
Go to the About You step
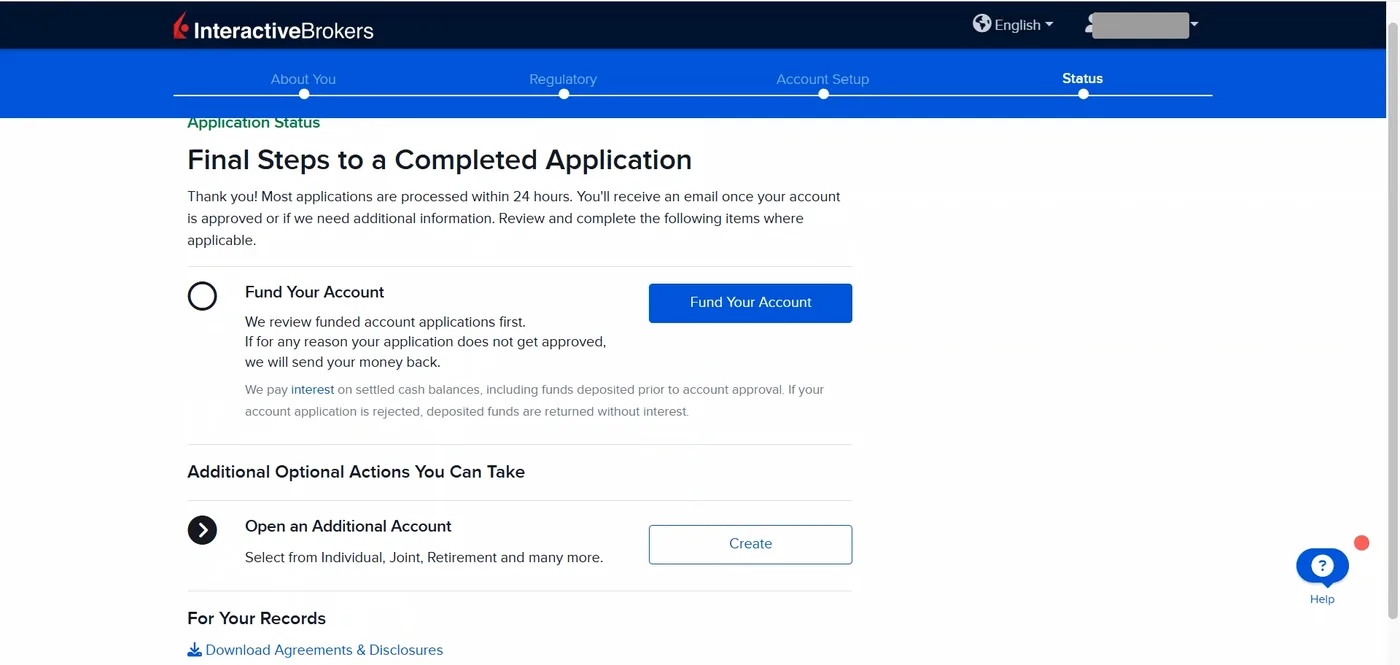303,79
